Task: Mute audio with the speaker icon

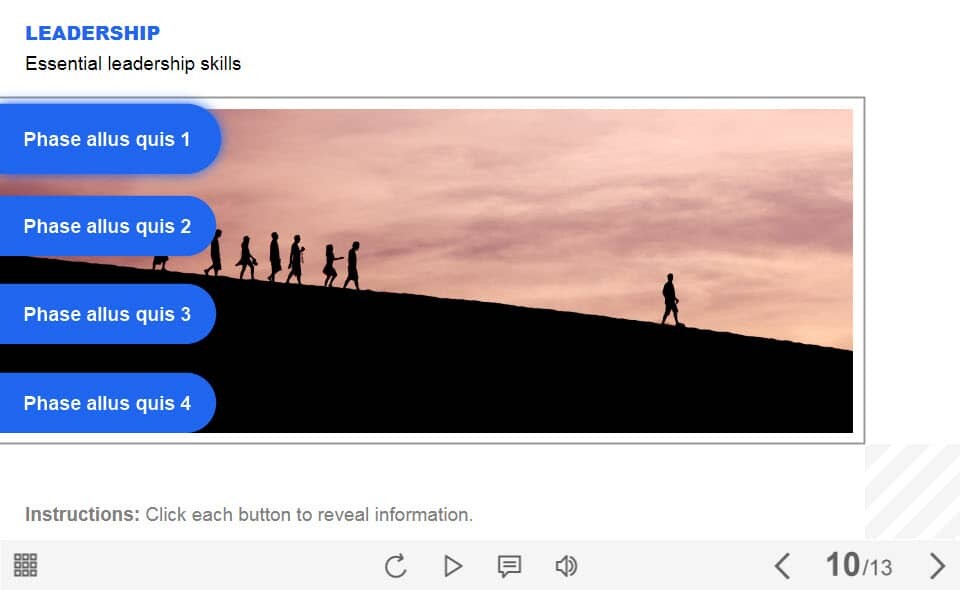Action: [566, 566]
